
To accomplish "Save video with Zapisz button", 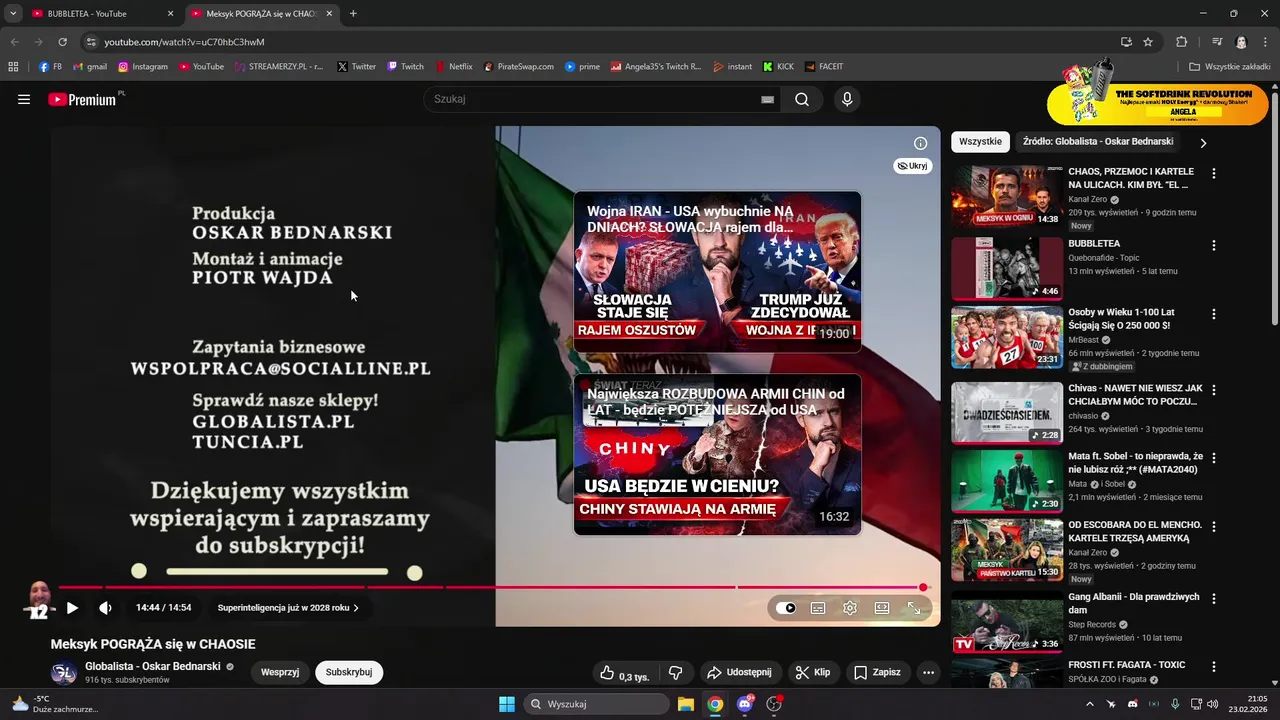I will pos(877,673).
